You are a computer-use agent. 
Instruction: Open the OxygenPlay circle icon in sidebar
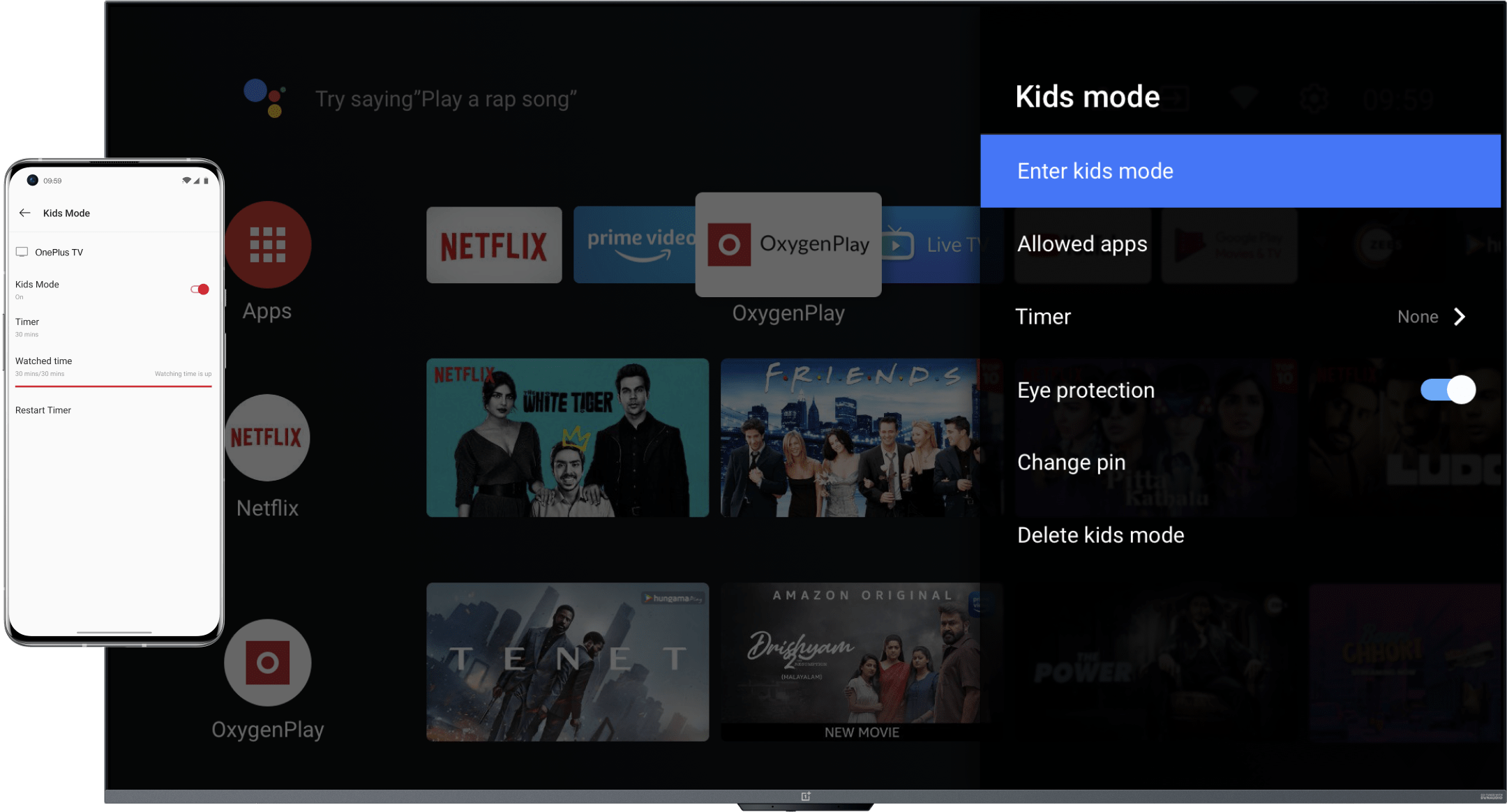(x=267, y=662)
